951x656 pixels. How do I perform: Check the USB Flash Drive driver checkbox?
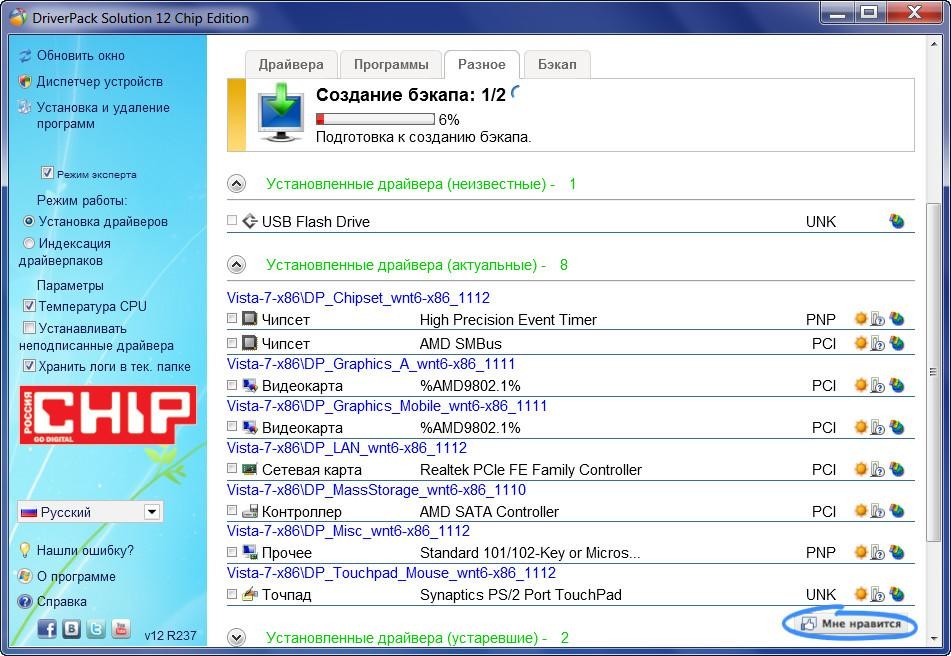[x=232, y=220]
